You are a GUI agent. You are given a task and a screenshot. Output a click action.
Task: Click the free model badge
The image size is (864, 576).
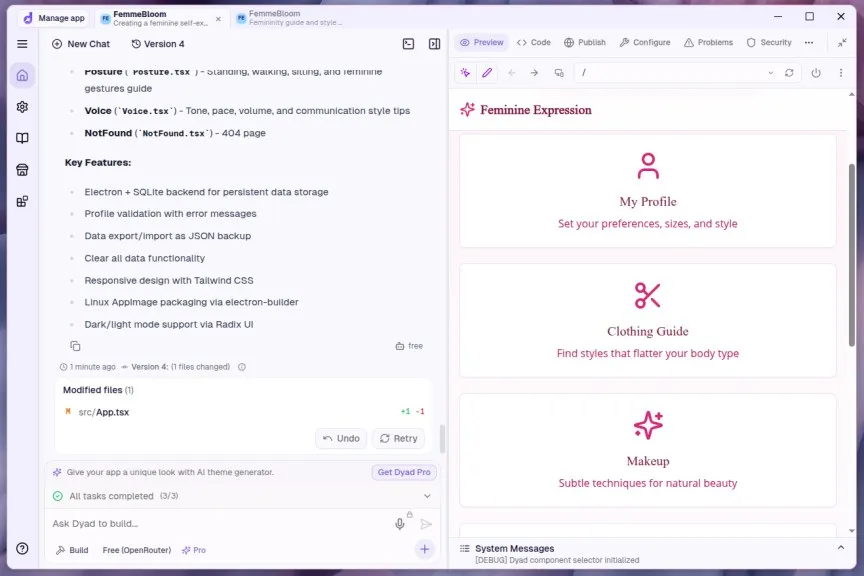pyautogui.click(x=409, y=346)
